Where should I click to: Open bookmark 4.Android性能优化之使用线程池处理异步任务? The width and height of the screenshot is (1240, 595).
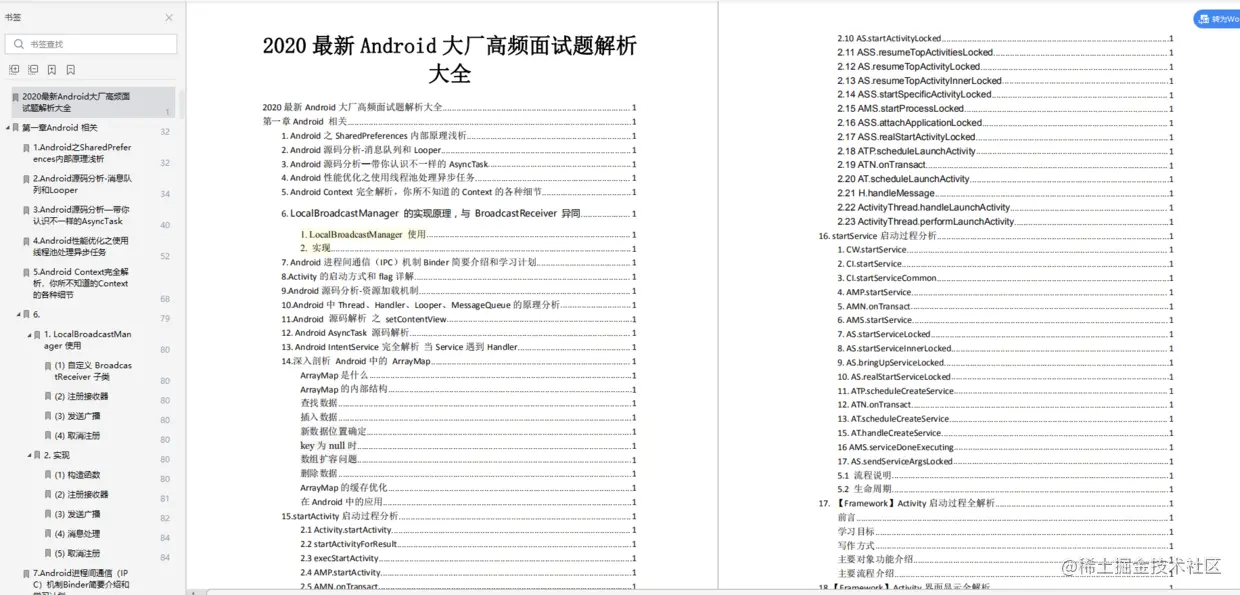tap(82, 246)
